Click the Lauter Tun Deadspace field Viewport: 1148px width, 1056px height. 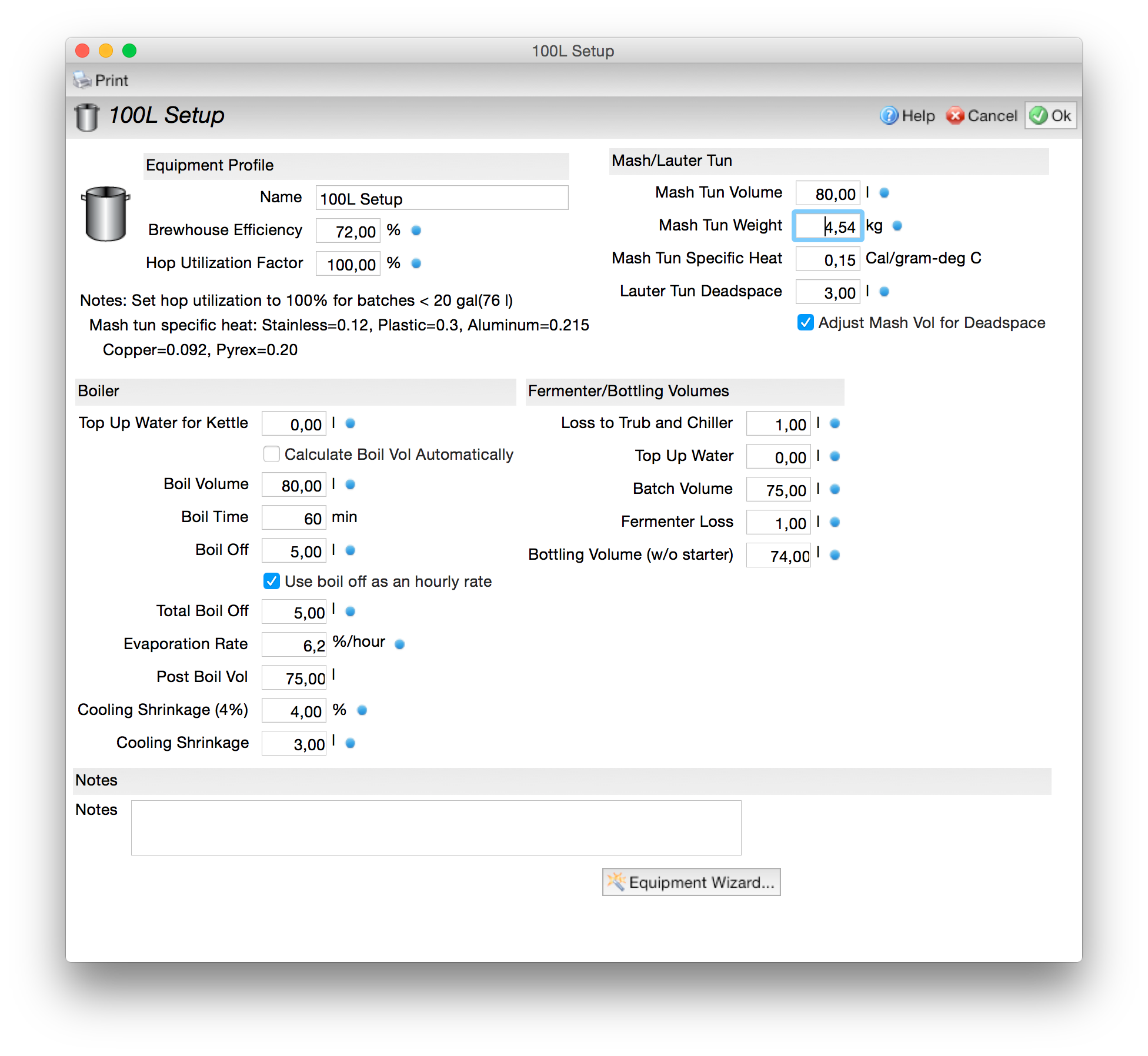point(827,292)
